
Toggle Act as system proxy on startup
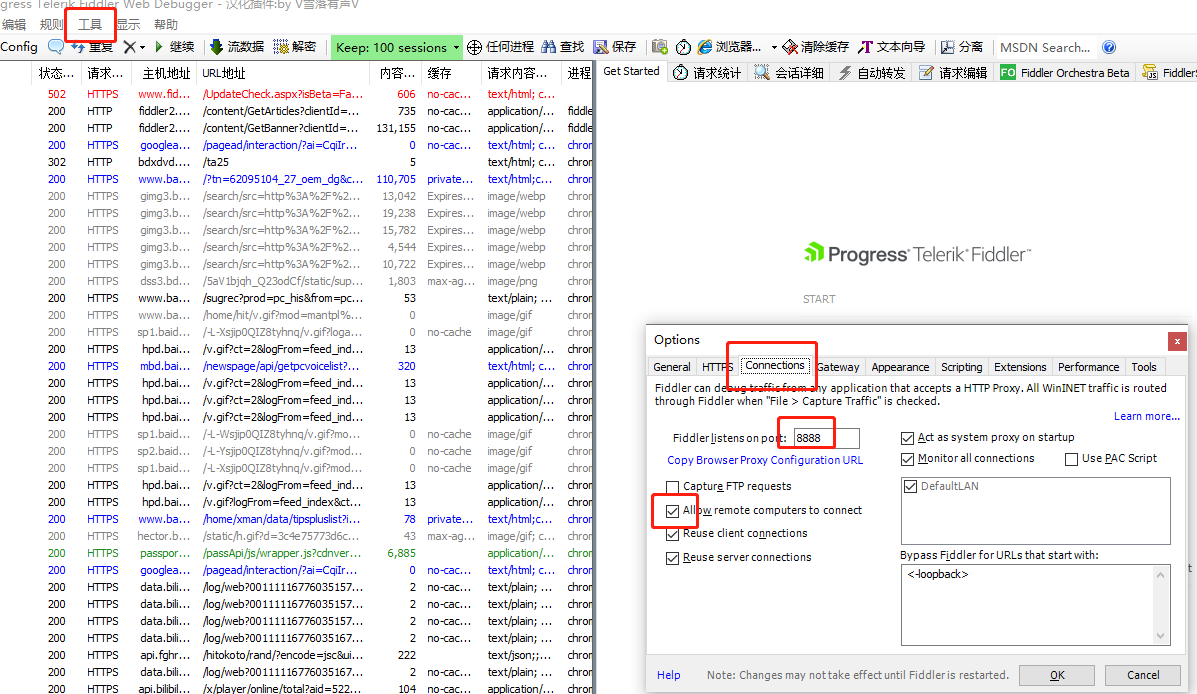[908, 438]
